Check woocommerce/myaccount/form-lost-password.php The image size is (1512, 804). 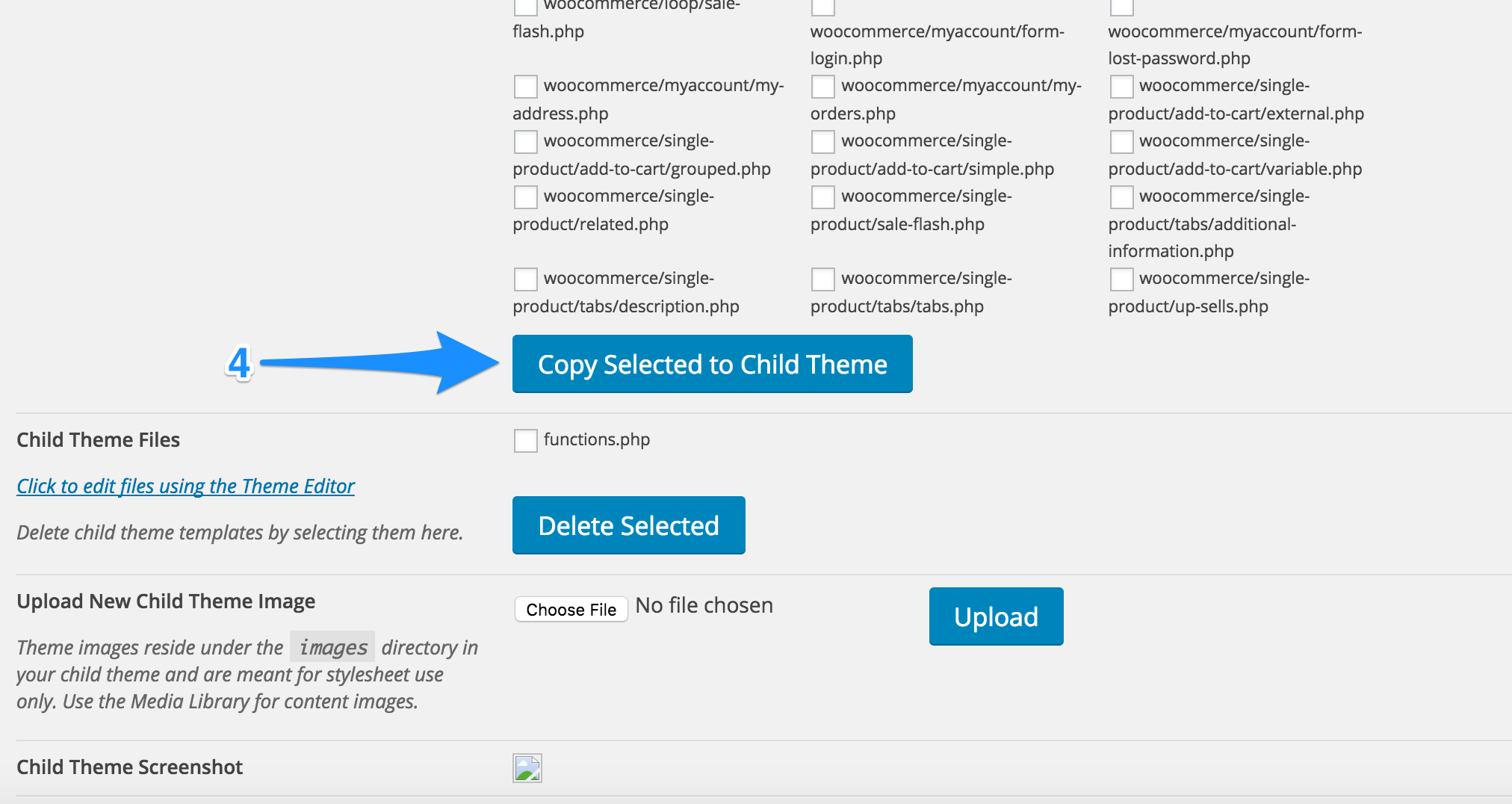[x=1121, y=7]
